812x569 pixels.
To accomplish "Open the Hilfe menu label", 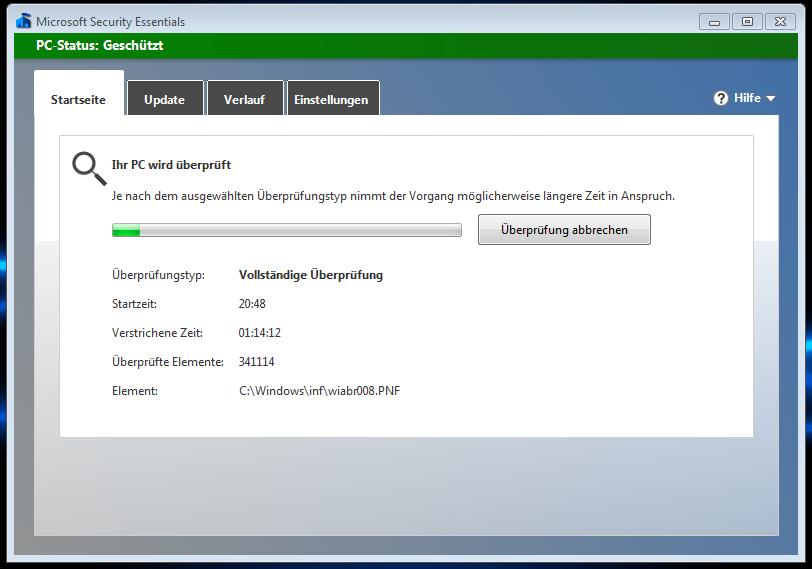I will (x=747, y=98).
